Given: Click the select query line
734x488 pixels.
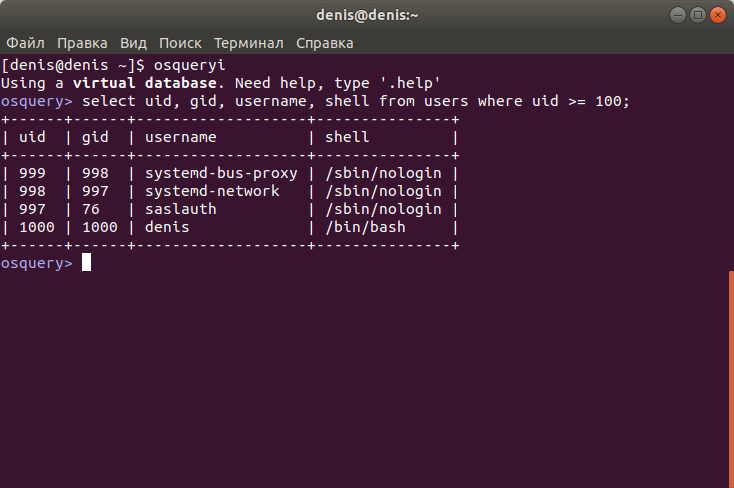Looking at the screenshot, I should point(356,101).
